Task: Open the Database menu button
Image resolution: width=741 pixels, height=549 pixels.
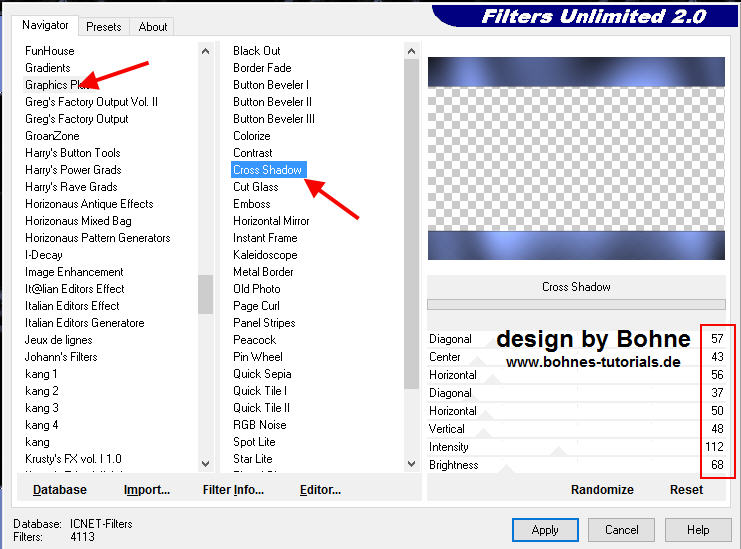Action: 60,490
